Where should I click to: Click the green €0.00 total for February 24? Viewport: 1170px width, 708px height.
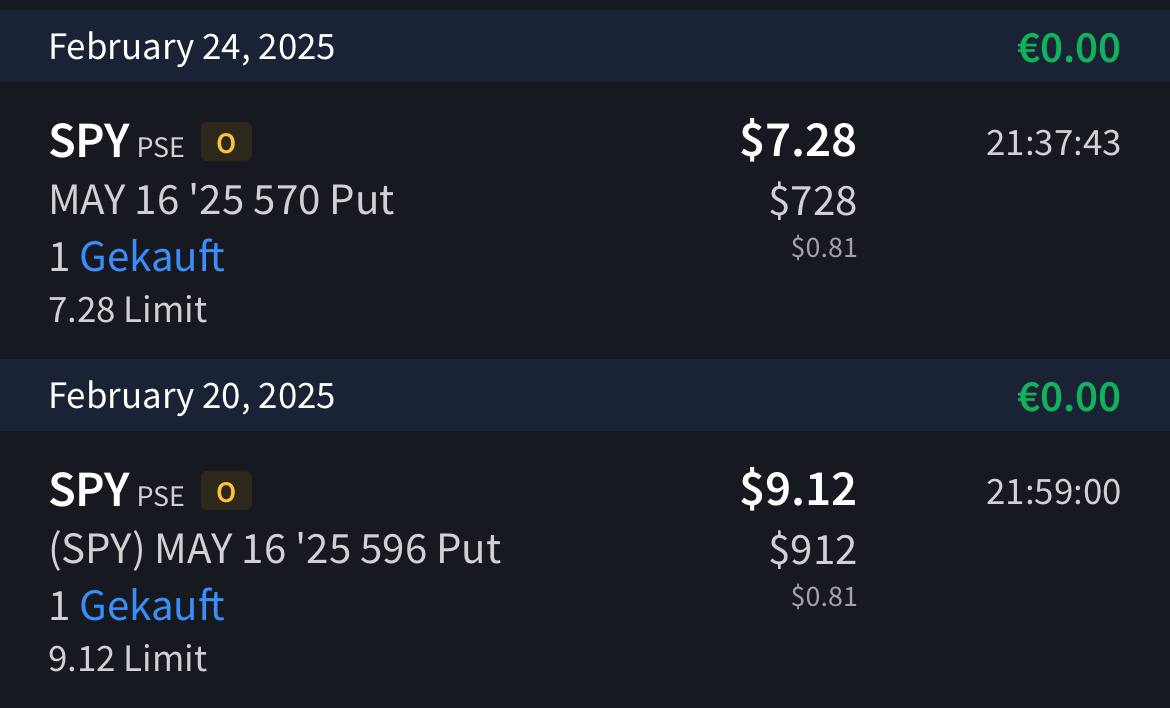[x=1068, y=48]
